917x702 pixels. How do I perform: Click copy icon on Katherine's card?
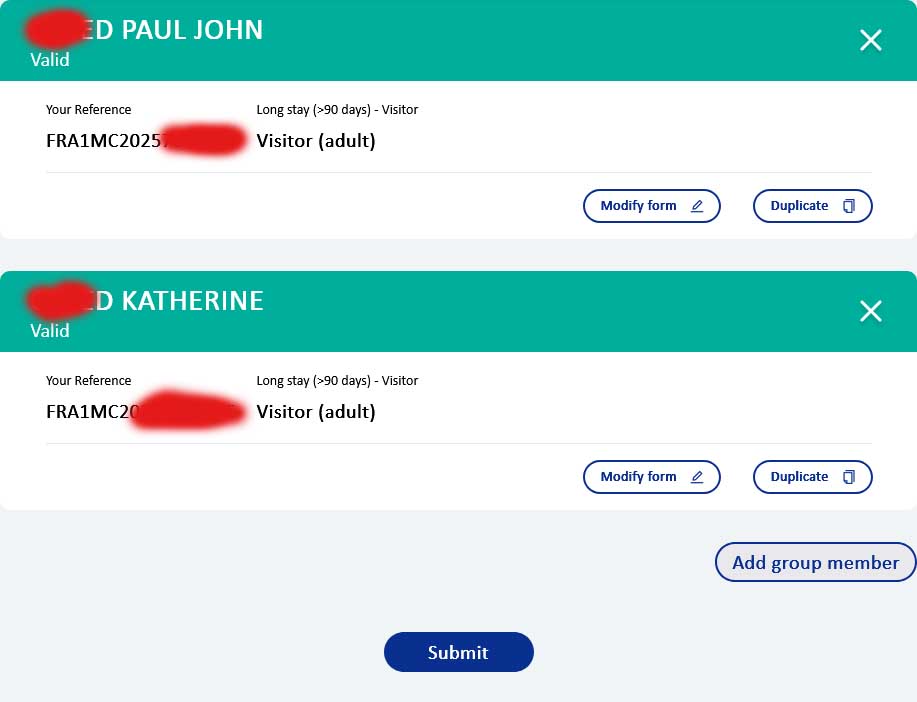point(849,477)
